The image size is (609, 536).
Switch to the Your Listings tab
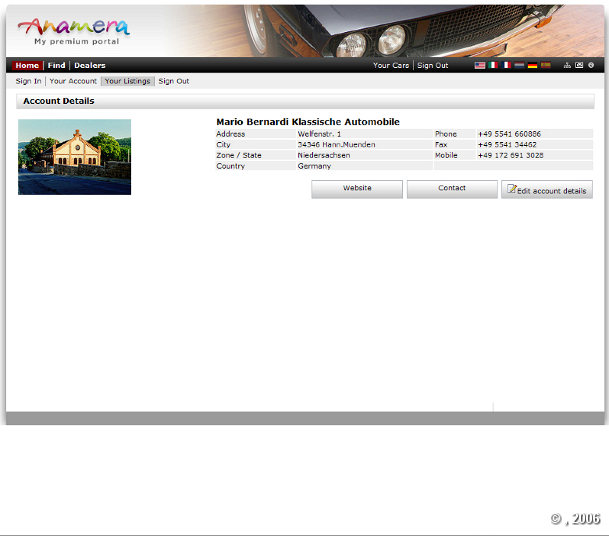pyautogui.click(x=127, y=81)
